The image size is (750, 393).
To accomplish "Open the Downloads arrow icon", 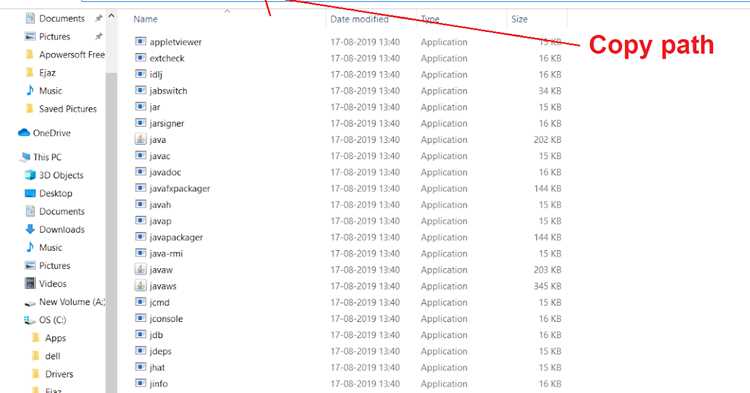I will (x=30, y=229).
